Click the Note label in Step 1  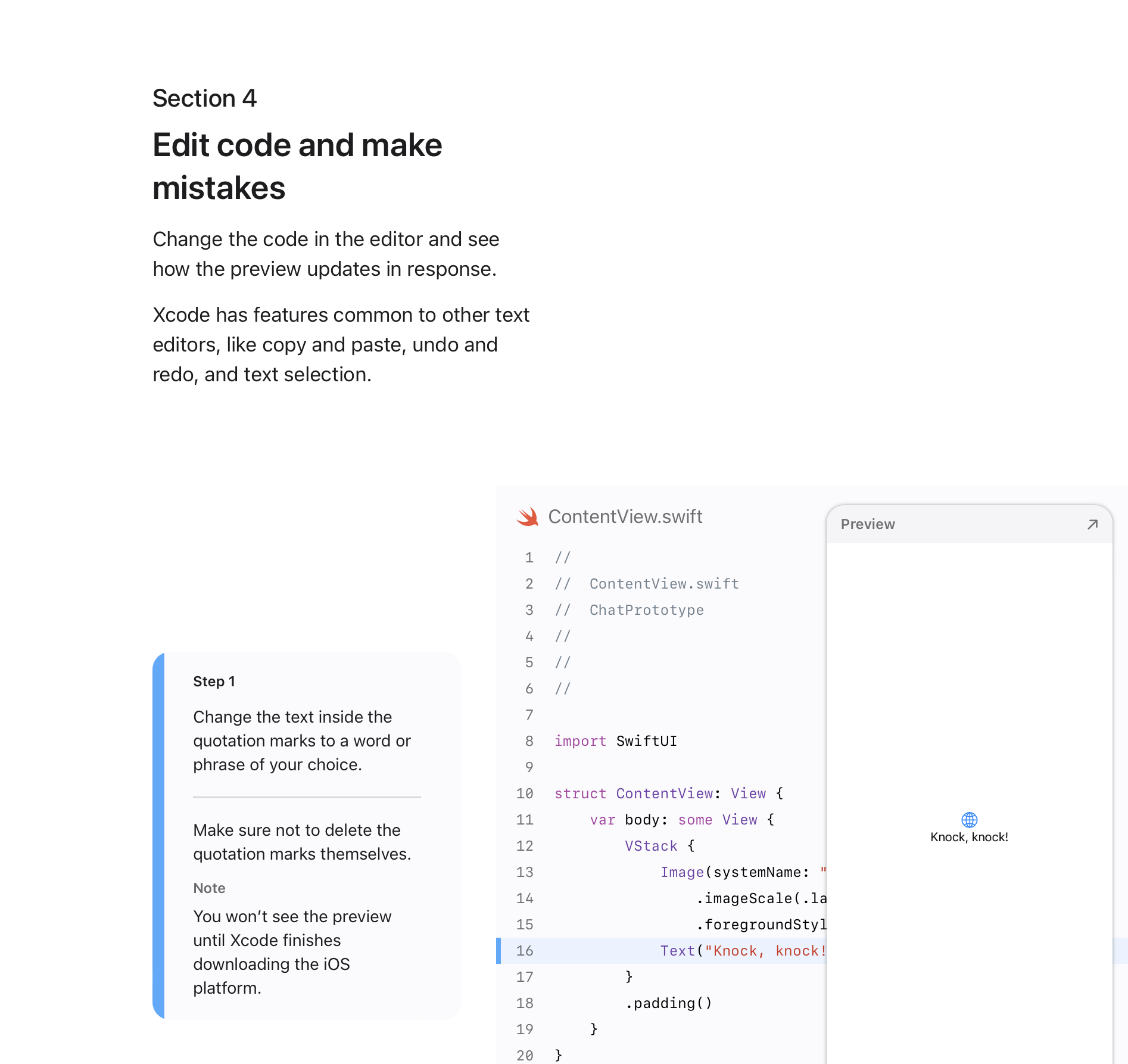pos(209,888)
